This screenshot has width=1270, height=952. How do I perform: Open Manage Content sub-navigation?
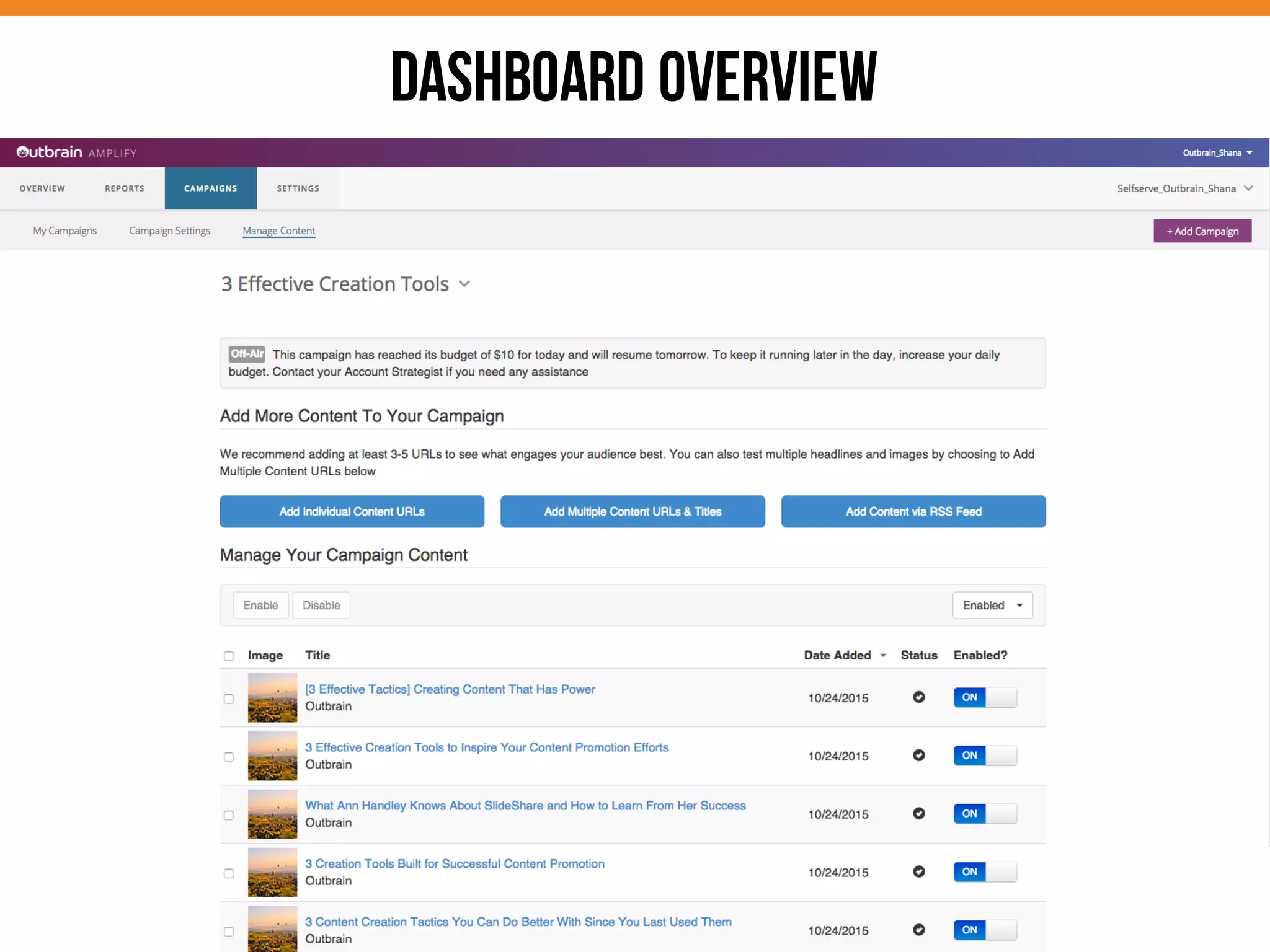point(279,231)
